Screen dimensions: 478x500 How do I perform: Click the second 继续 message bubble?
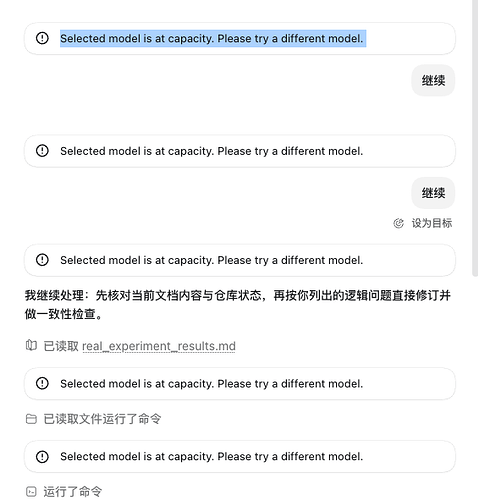[x=433, y=193]
